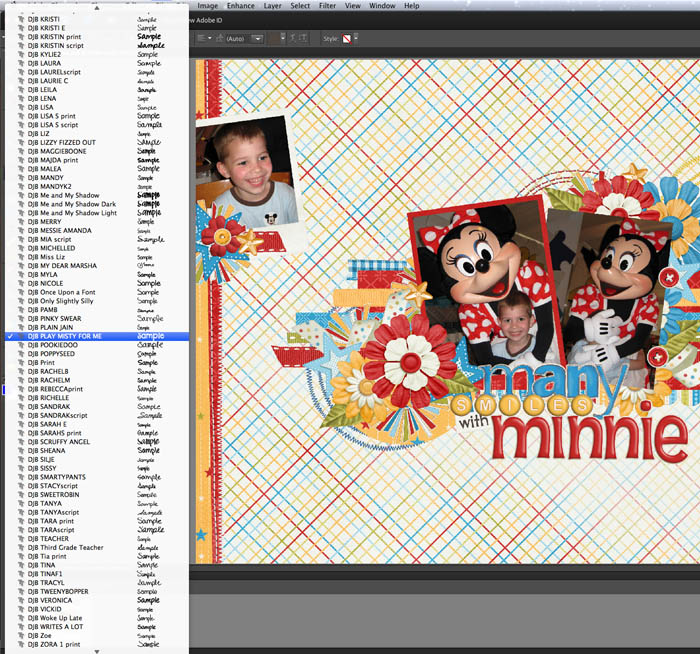Click the TrueType icon beside DJB NICOLE

click(21, 283)
